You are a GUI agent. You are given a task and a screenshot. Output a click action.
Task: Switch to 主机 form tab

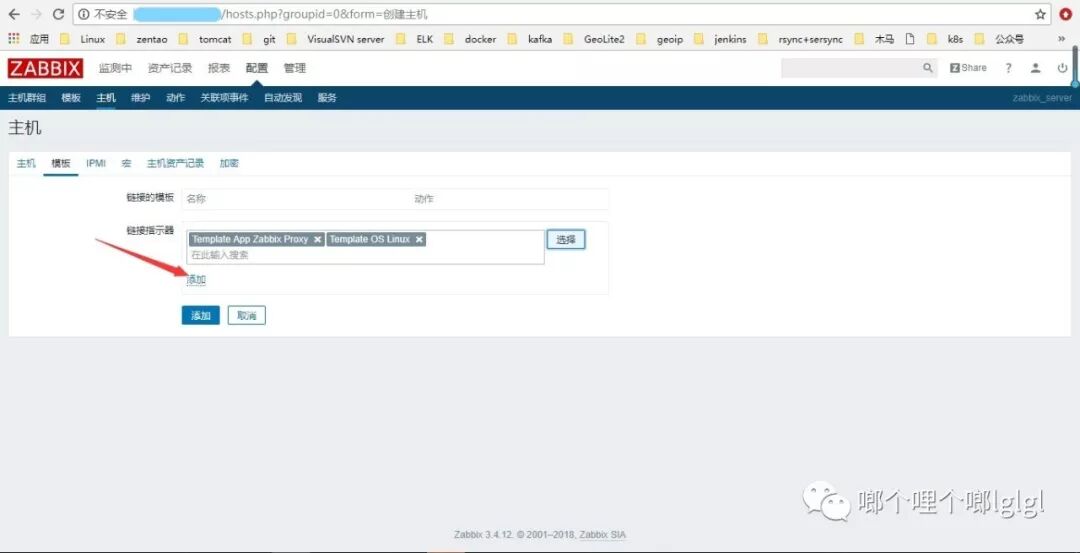26,163
